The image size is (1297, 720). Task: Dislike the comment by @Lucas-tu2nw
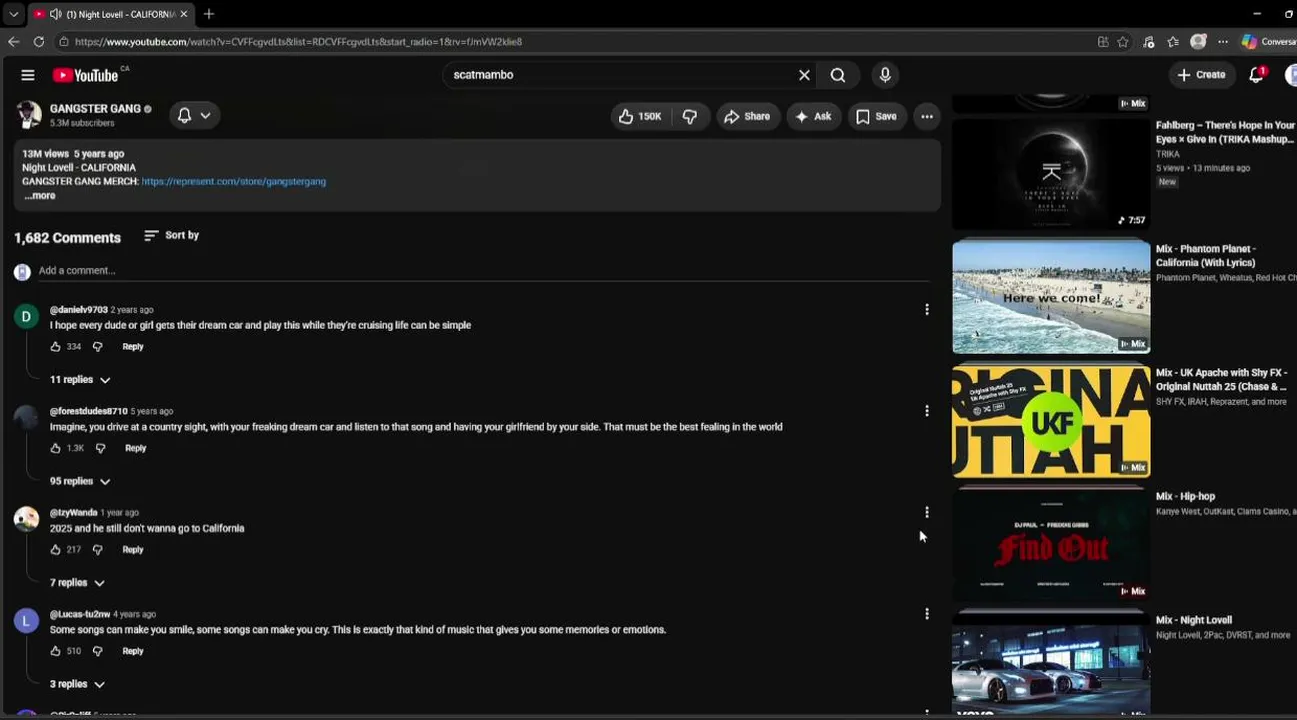97,651
